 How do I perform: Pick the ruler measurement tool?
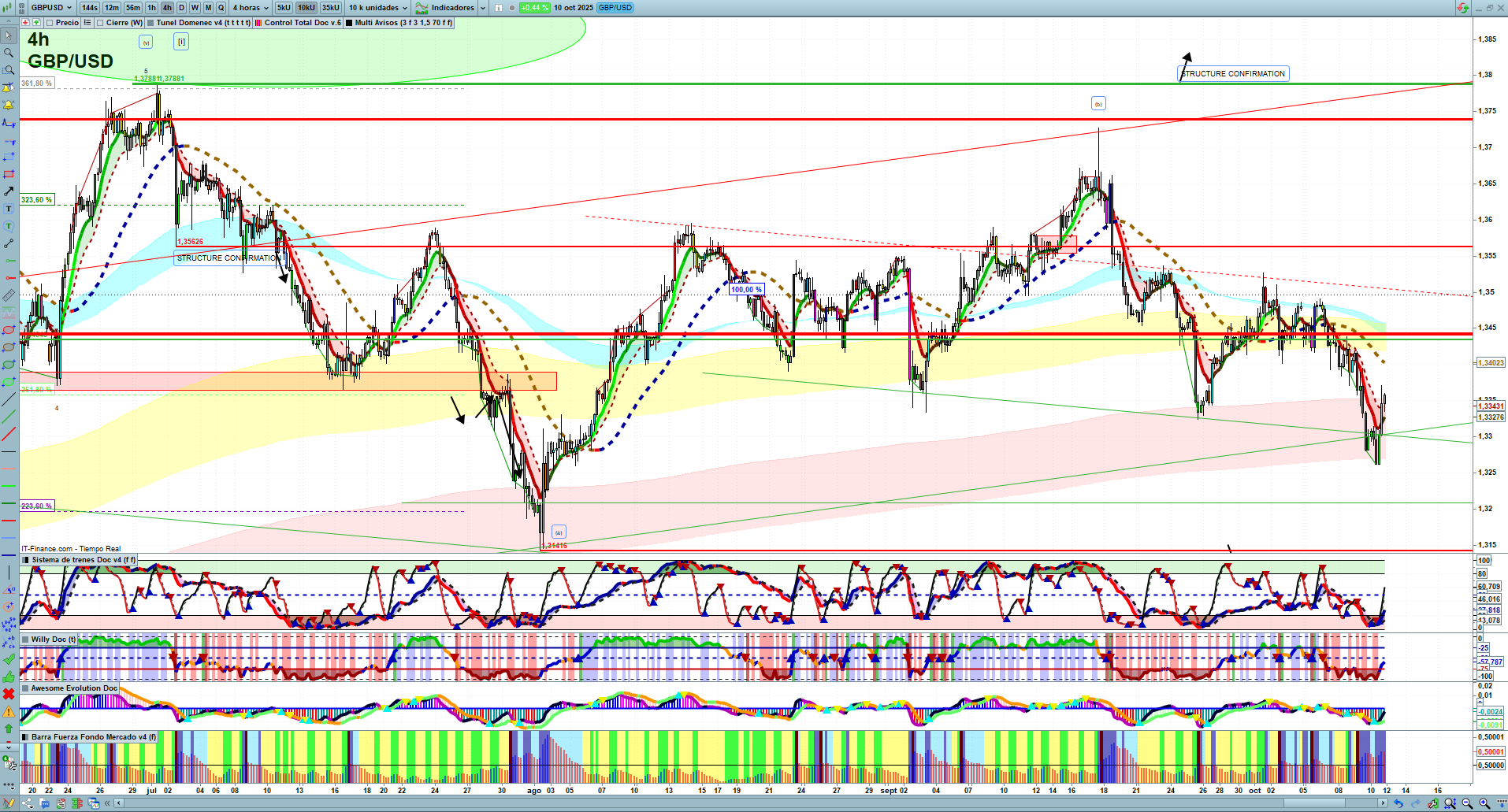point(9,295)
